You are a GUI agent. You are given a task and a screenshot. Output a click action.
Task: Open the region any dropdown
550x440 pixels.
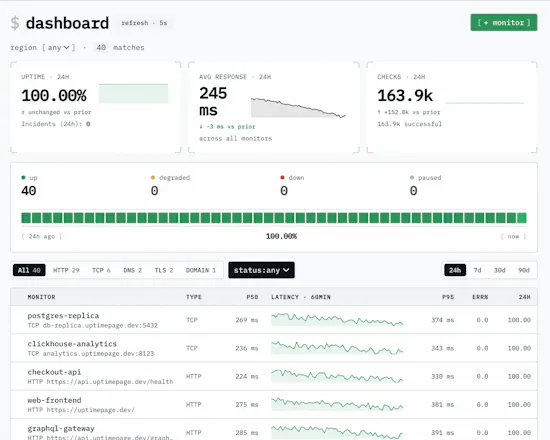59,47
